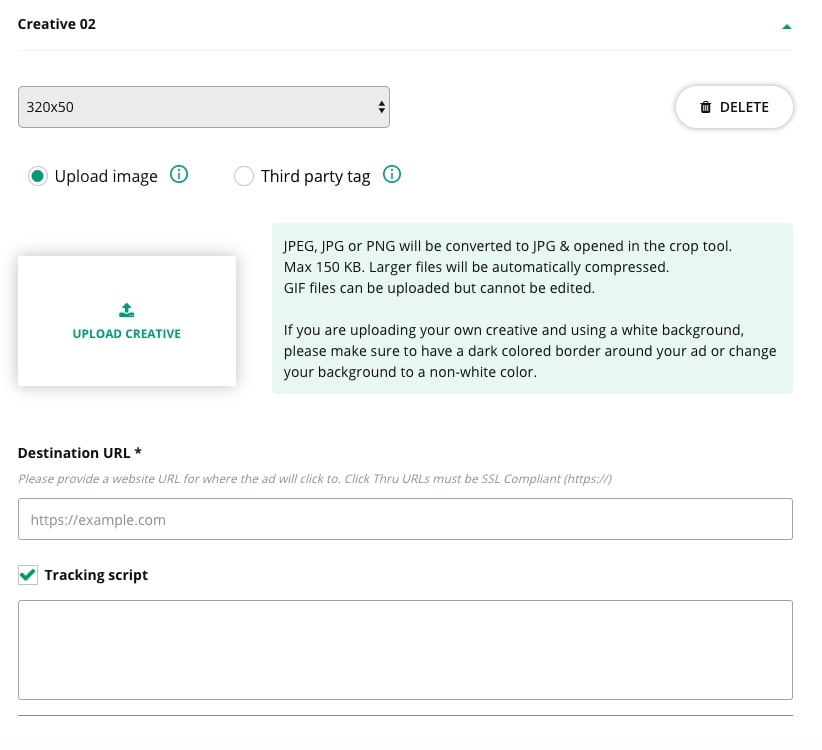Click the green file requirements notice
Image resolution: width=822 pixels, height=750 pixels.
(532, 308)
